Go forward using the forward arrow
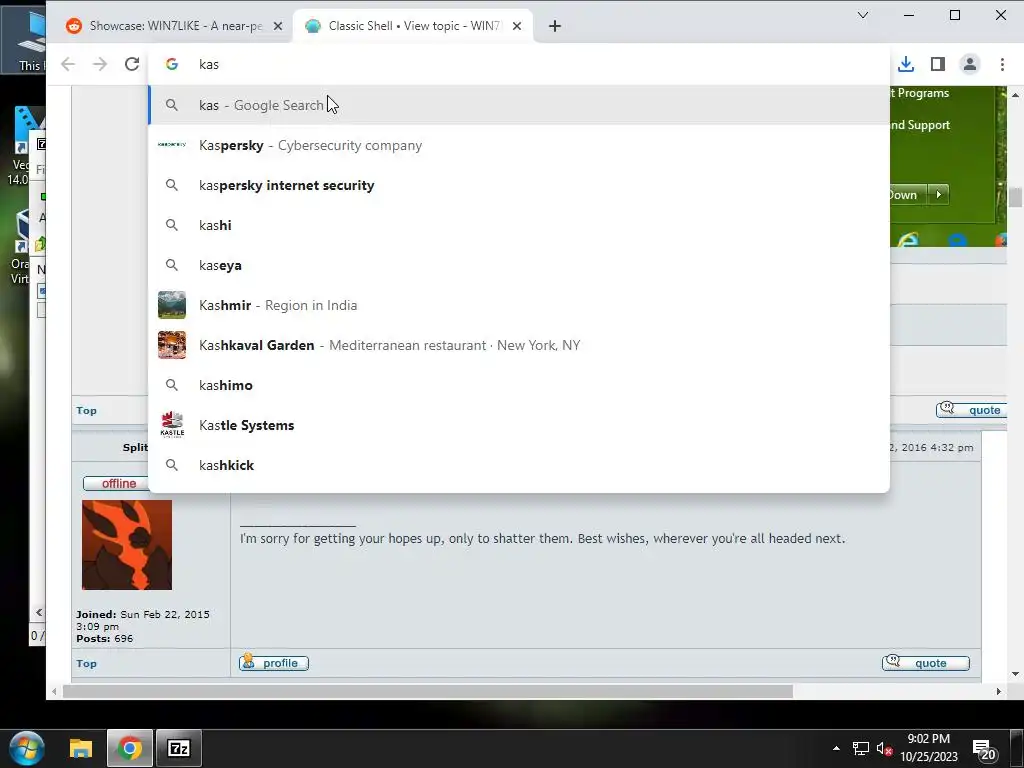Image resolution: width=1024 pixels, height=768 pixels. pyautogui.click(x=100, y=64)
